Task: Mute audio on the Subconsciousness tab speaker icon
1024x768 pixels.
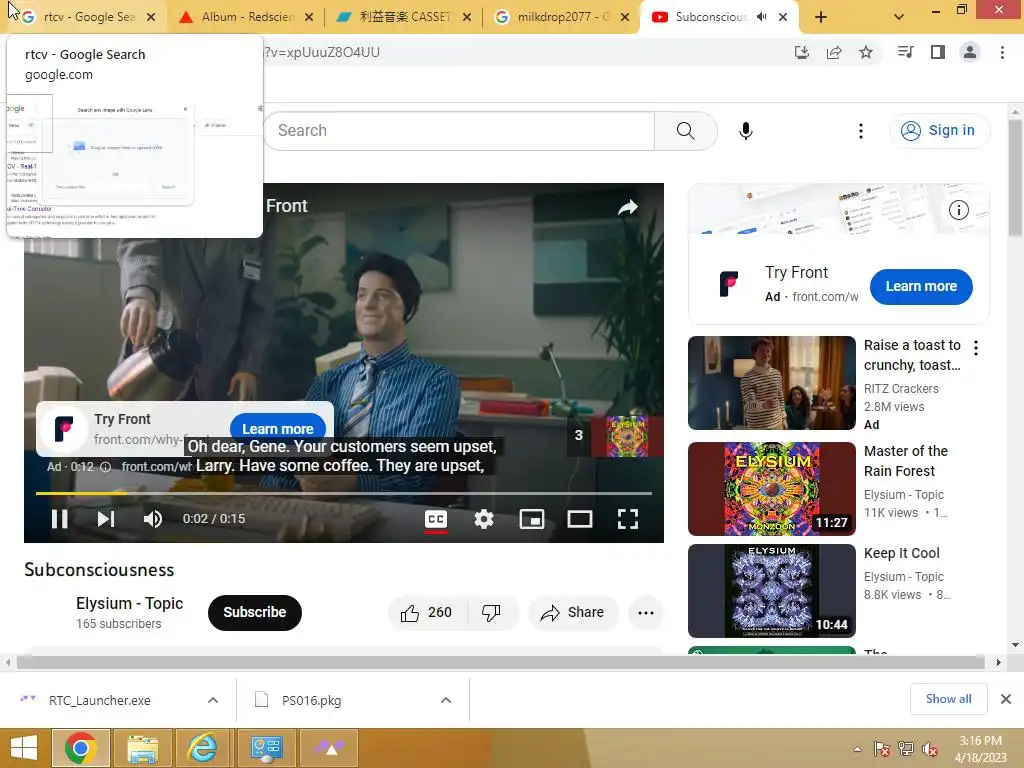Action: click(761, 17)
